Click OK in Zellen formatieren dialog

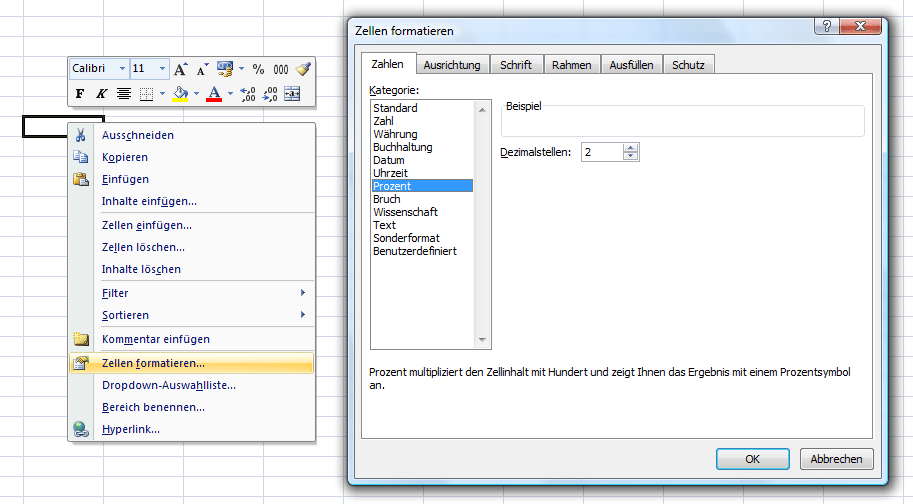point(752,459)
